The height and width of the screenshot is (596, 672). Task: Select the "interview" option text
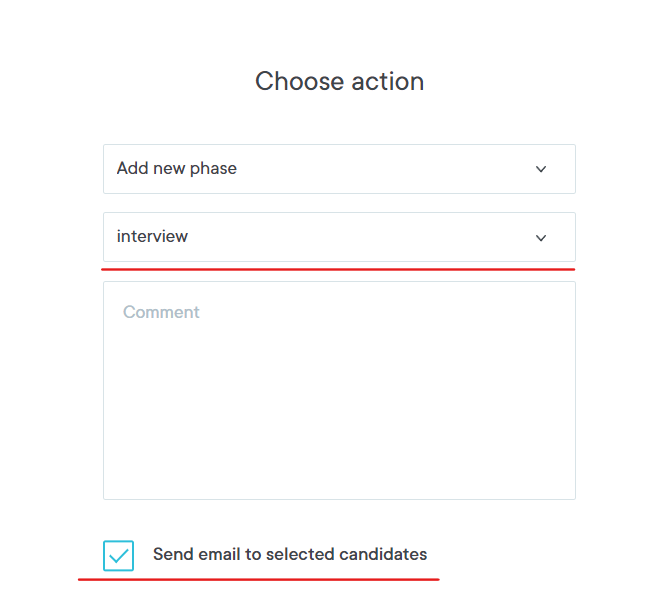pyautogui.click(x=152, y=237)
